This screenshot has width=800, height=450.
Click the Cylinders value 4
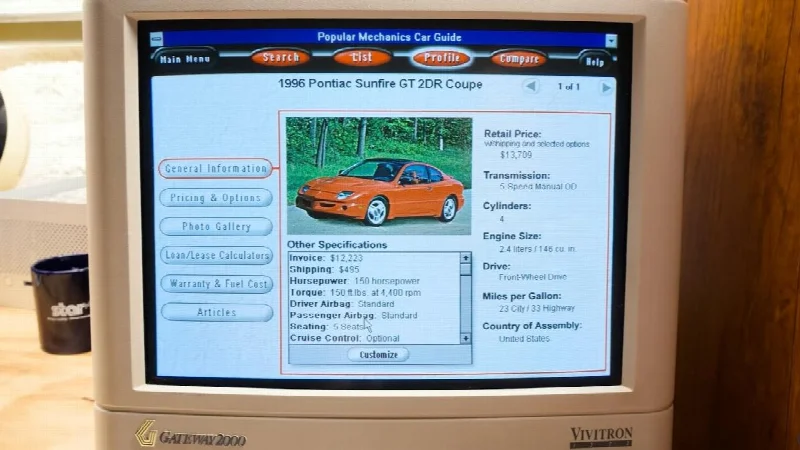pos(502,219)
